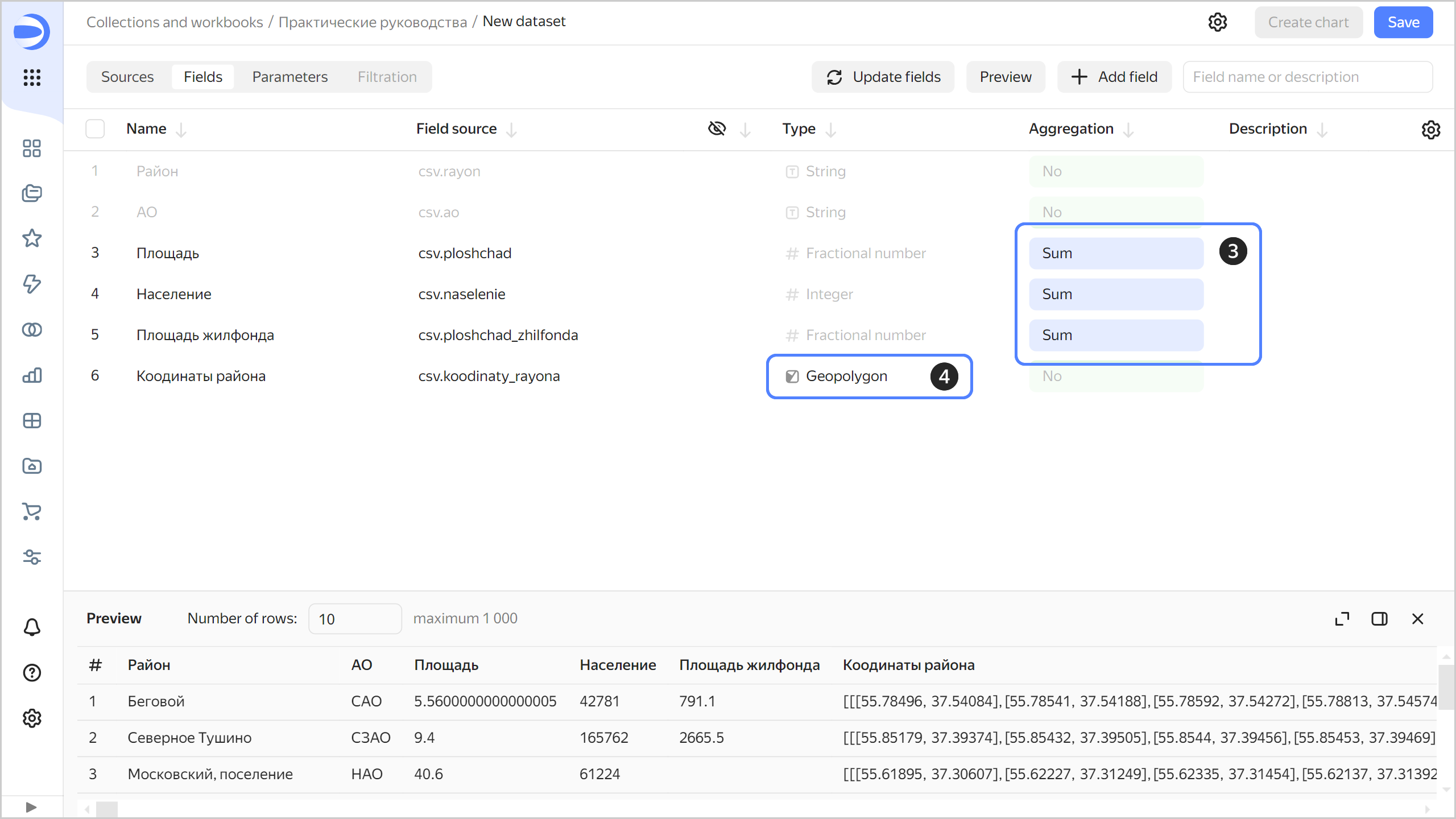
Task: Open Integer type dropdown for Население
Action: (x=829, y=294)
